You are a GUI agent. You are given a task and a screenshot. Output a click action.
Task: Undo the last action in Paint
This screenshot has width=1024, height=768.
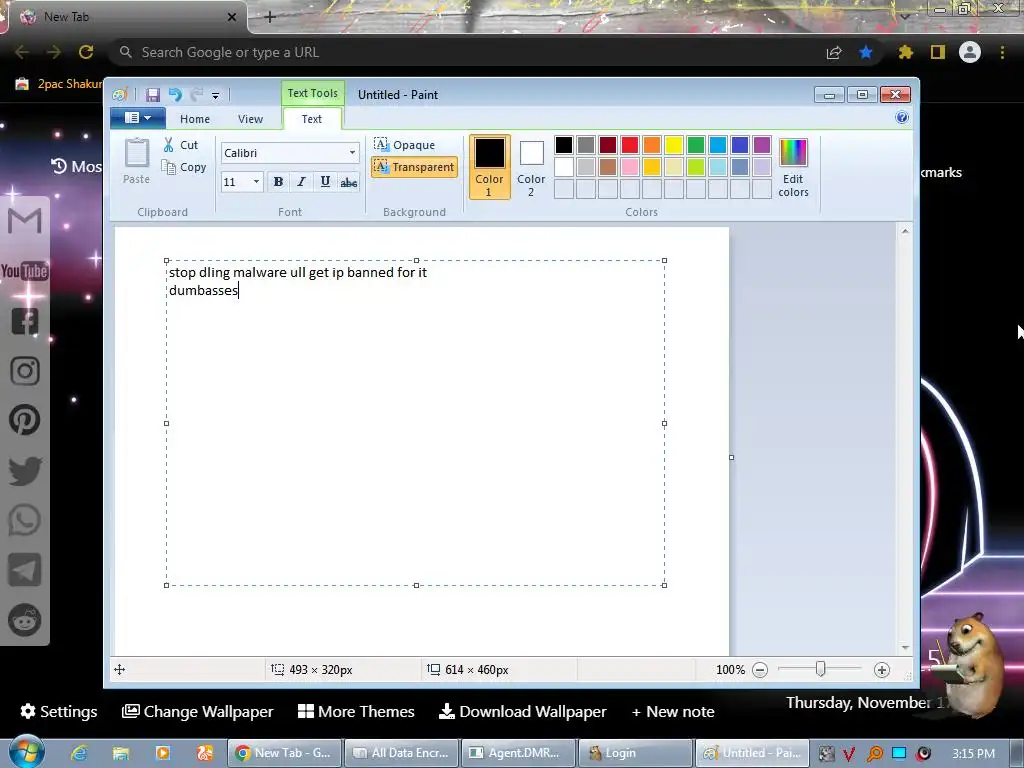(x=175, y=95)
